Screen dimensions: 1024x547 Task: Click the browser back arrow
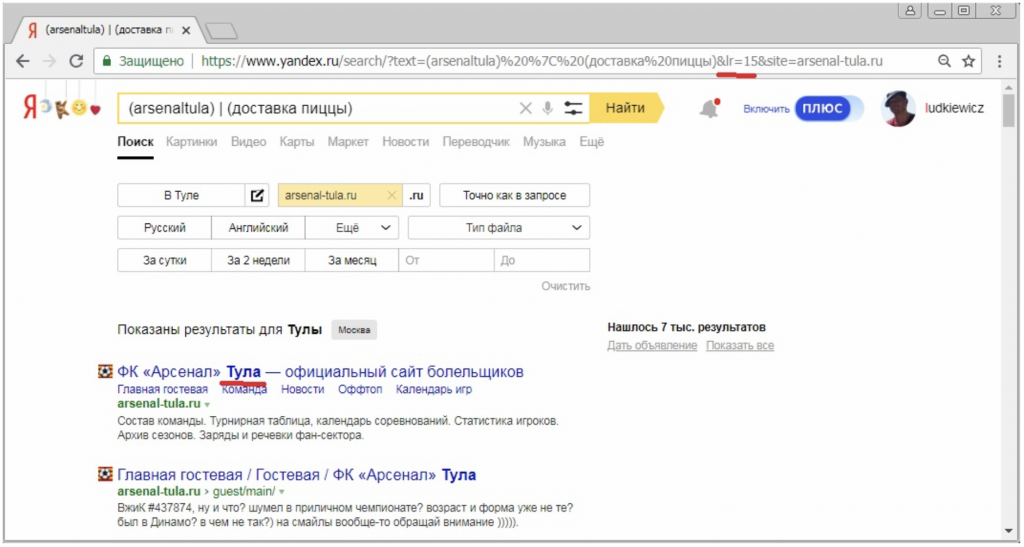point(23,61)
